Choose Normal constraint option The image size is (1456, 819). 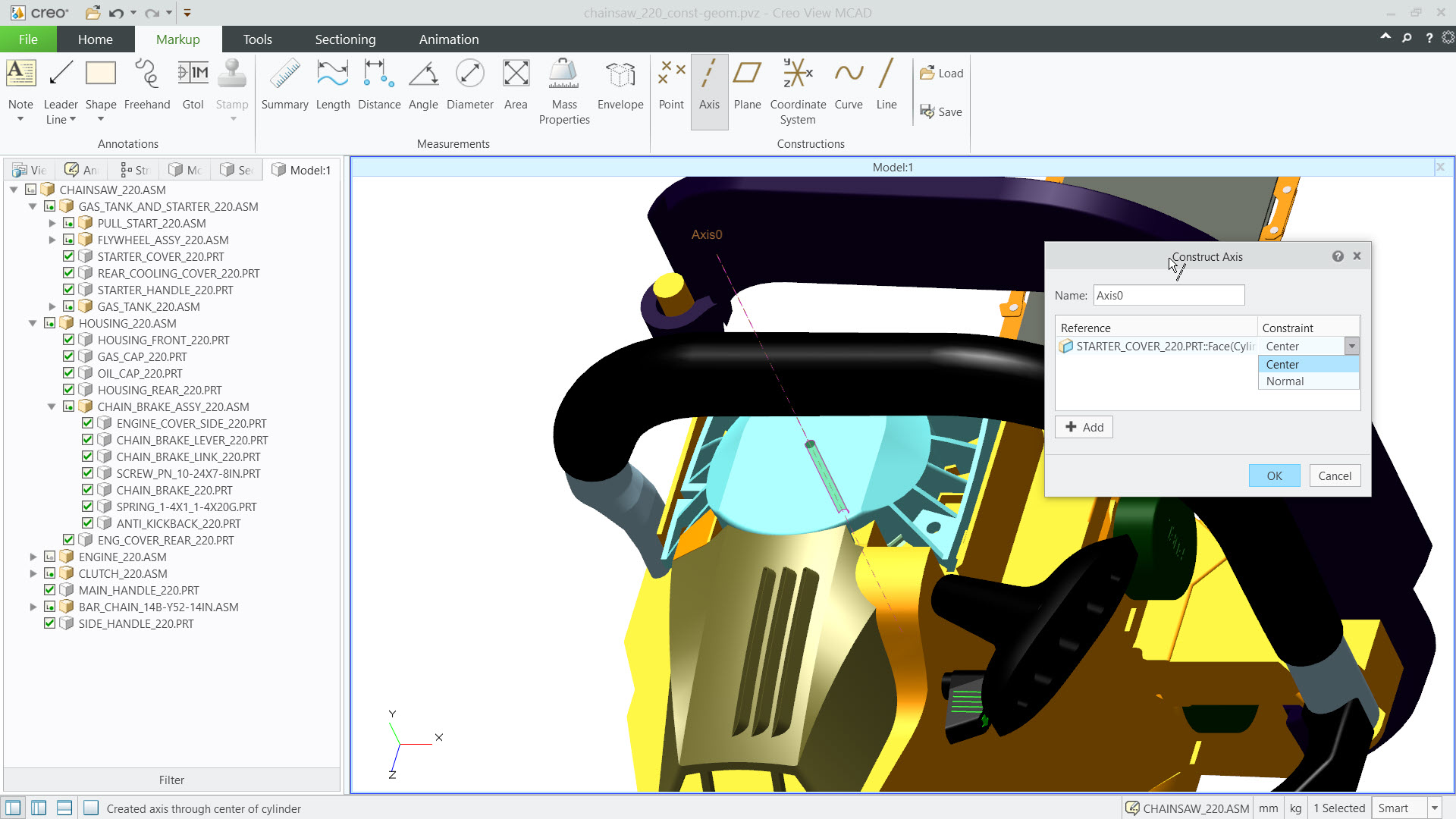pyautogui.click(x=1308, y=381)
